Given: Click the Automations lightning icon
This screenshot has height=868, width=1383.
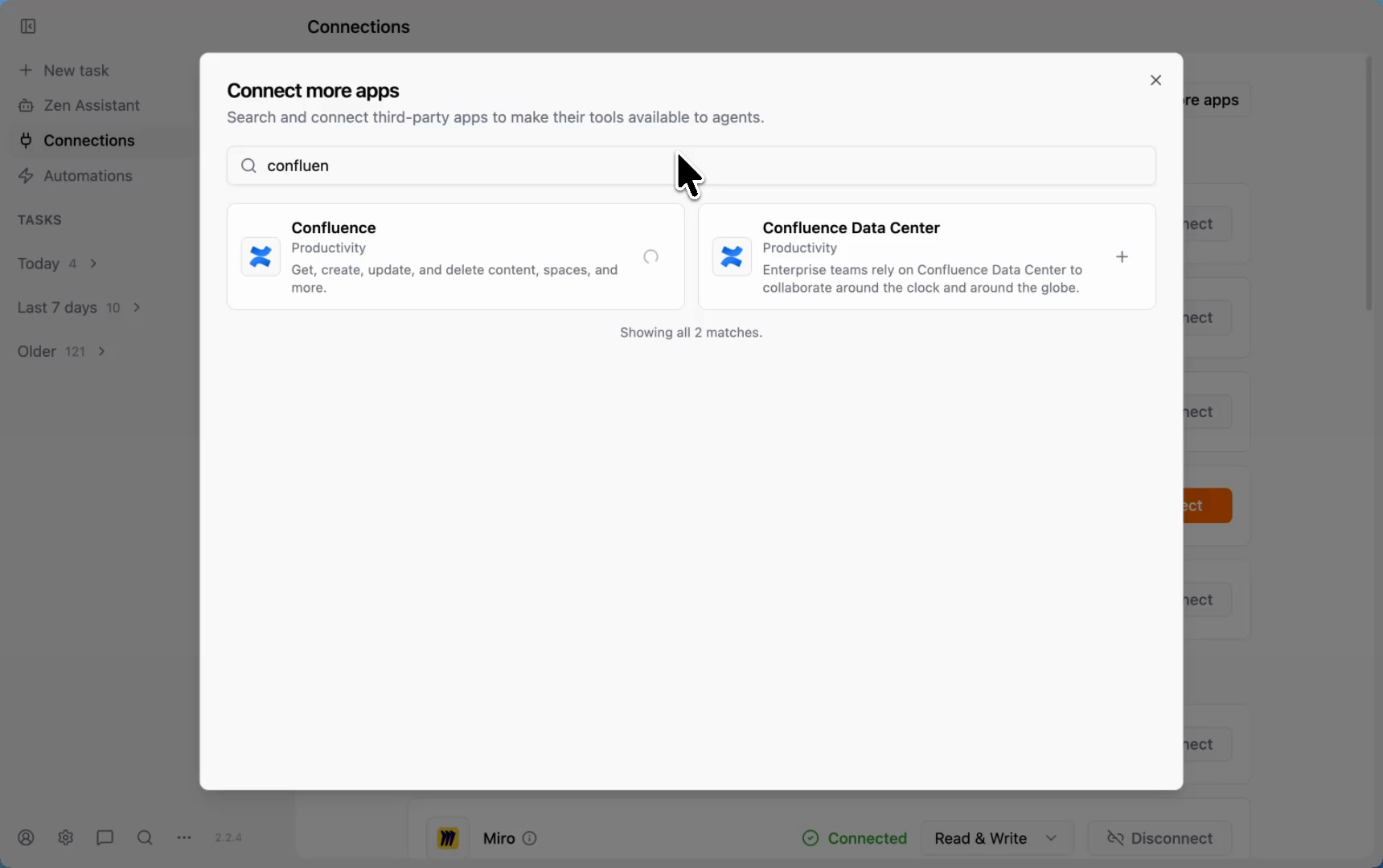Looking at the screenshot, I should pyautogui.click(x=26, y=176).
